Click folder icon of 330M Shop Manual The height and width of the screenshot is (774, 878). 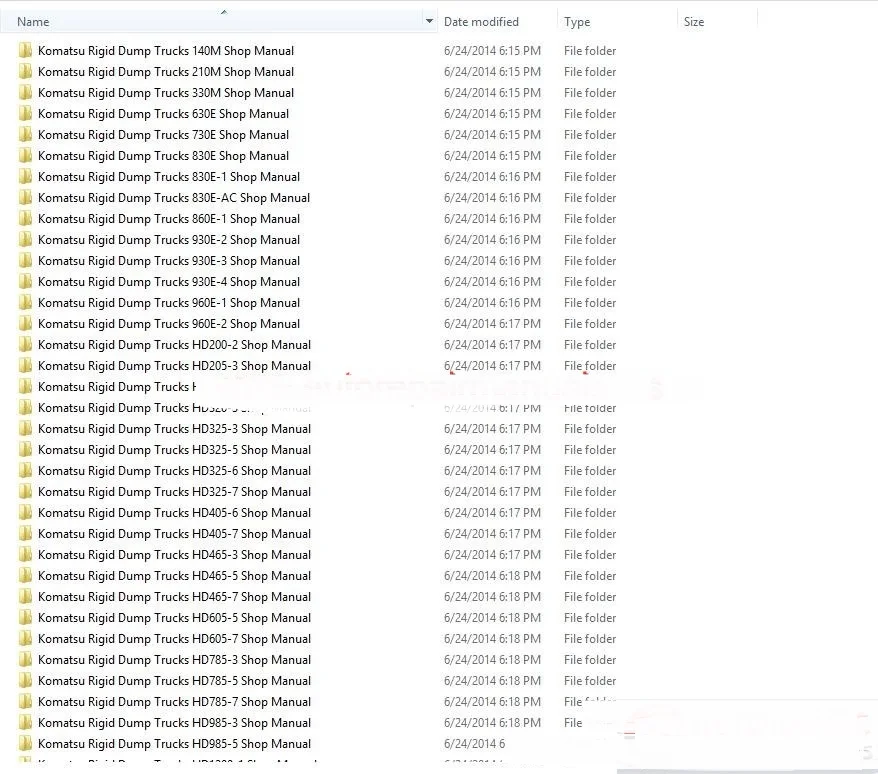tap(25, 93)
